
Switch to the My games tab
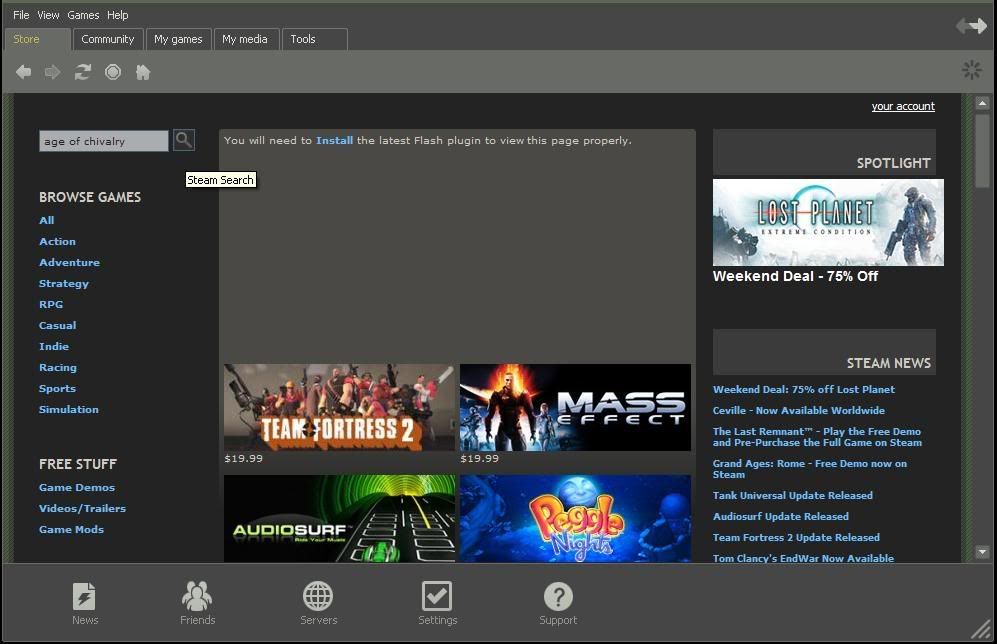178,39
